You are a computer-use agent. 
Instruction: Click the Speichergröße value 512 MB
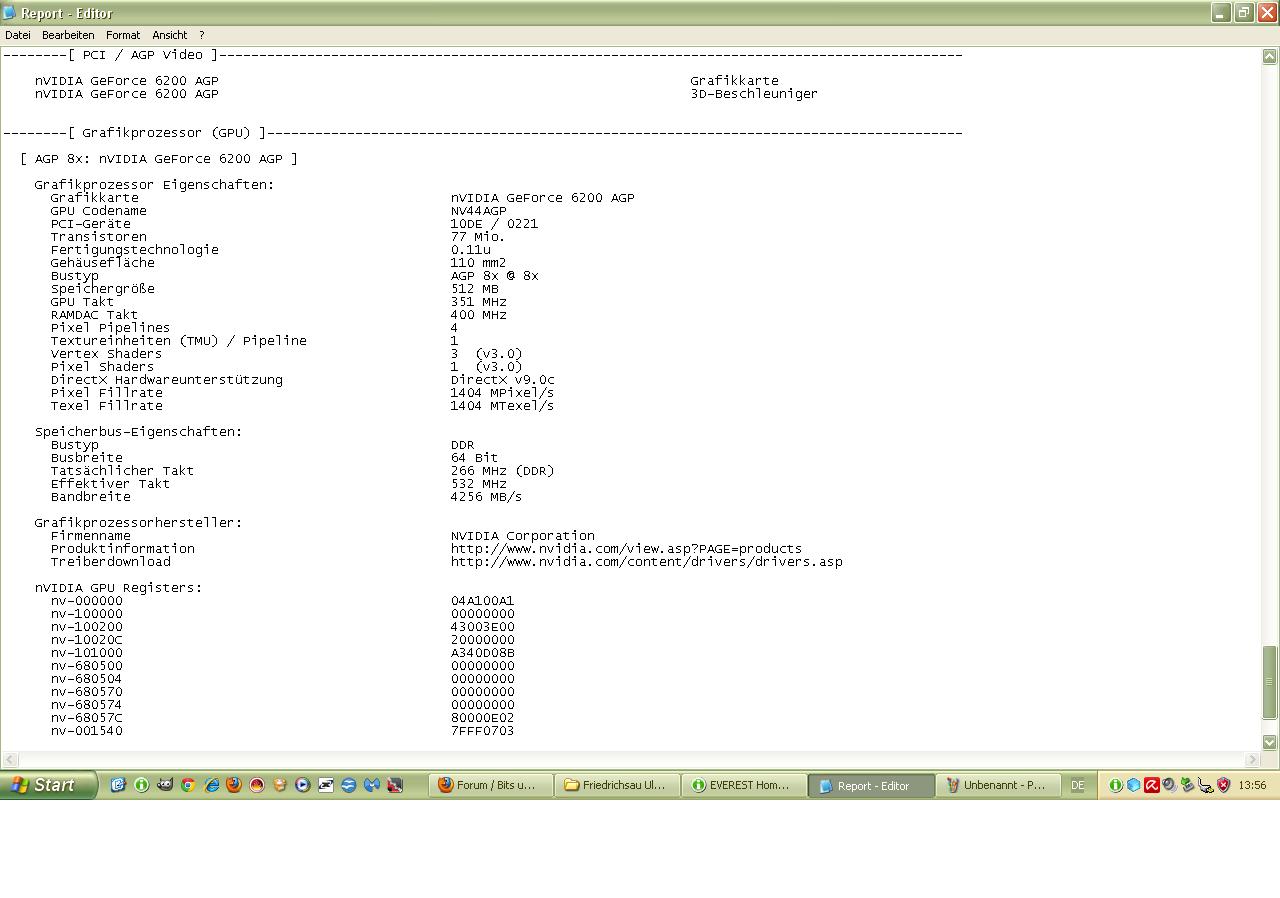click(x=474, y=289)
